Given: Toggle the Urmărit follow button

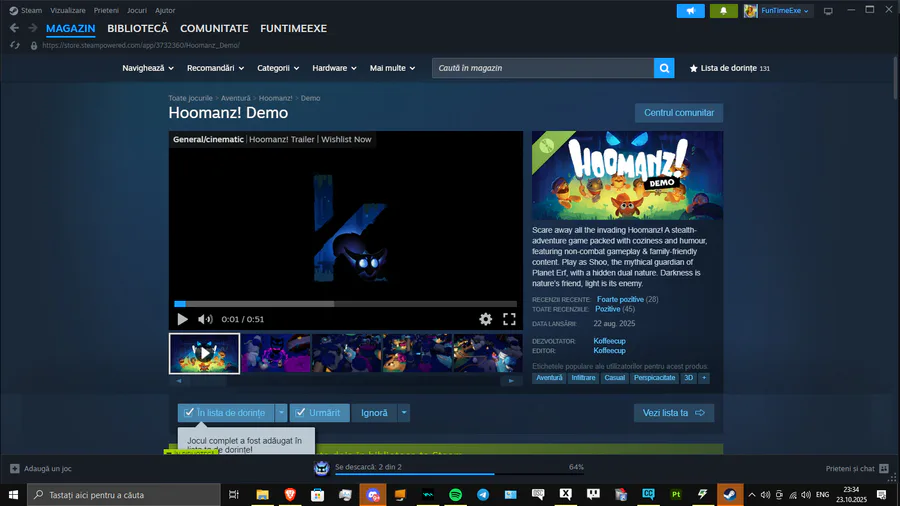Looking at the screenshot, I should [319, 412].
